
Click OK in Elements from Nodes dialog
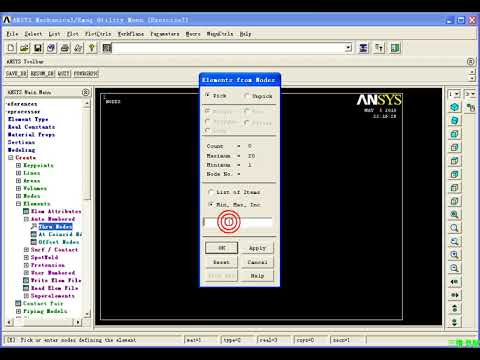tap(222, 248)
